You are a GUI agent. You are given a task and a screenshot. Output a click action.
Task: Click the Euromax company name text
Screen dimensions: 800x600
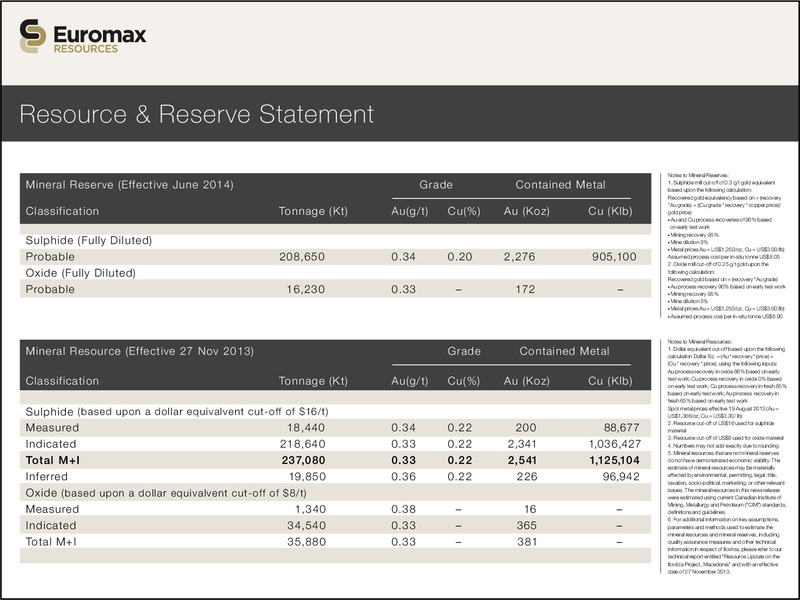[99, 35]
